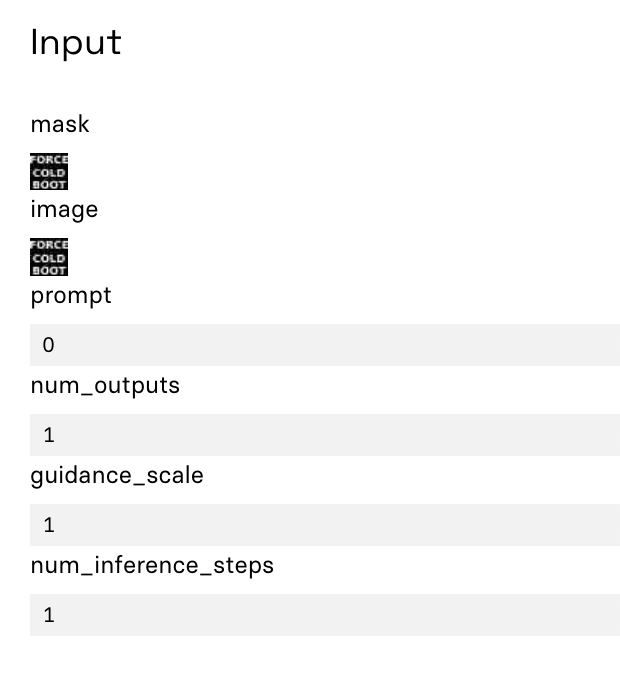The height and width of the screenshot is (686, 620).
Task: Click the word BOOT in image thumbnail
Action: pos(49,270)
